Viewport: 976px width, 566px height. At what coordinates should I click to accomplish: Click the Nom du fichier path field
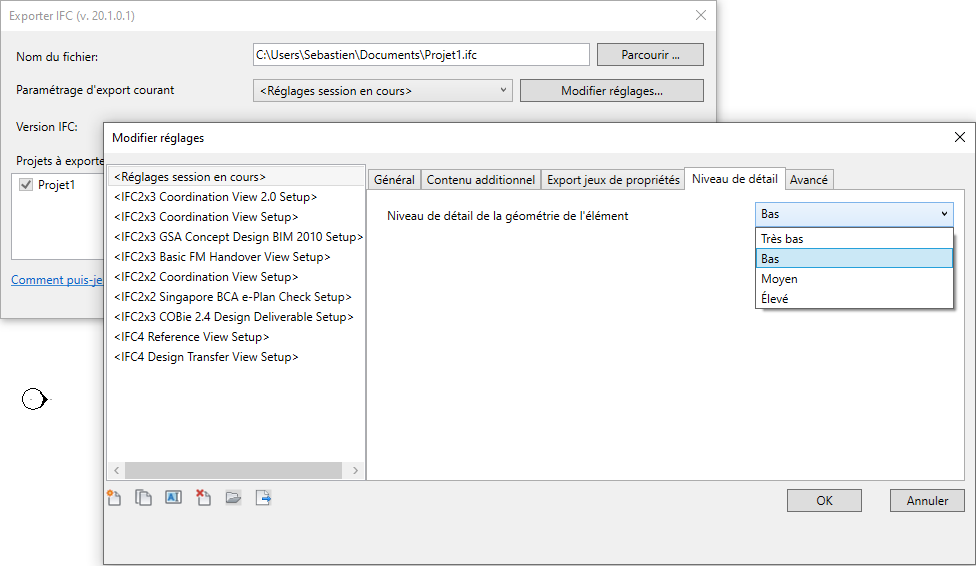[x=421, y=55]
